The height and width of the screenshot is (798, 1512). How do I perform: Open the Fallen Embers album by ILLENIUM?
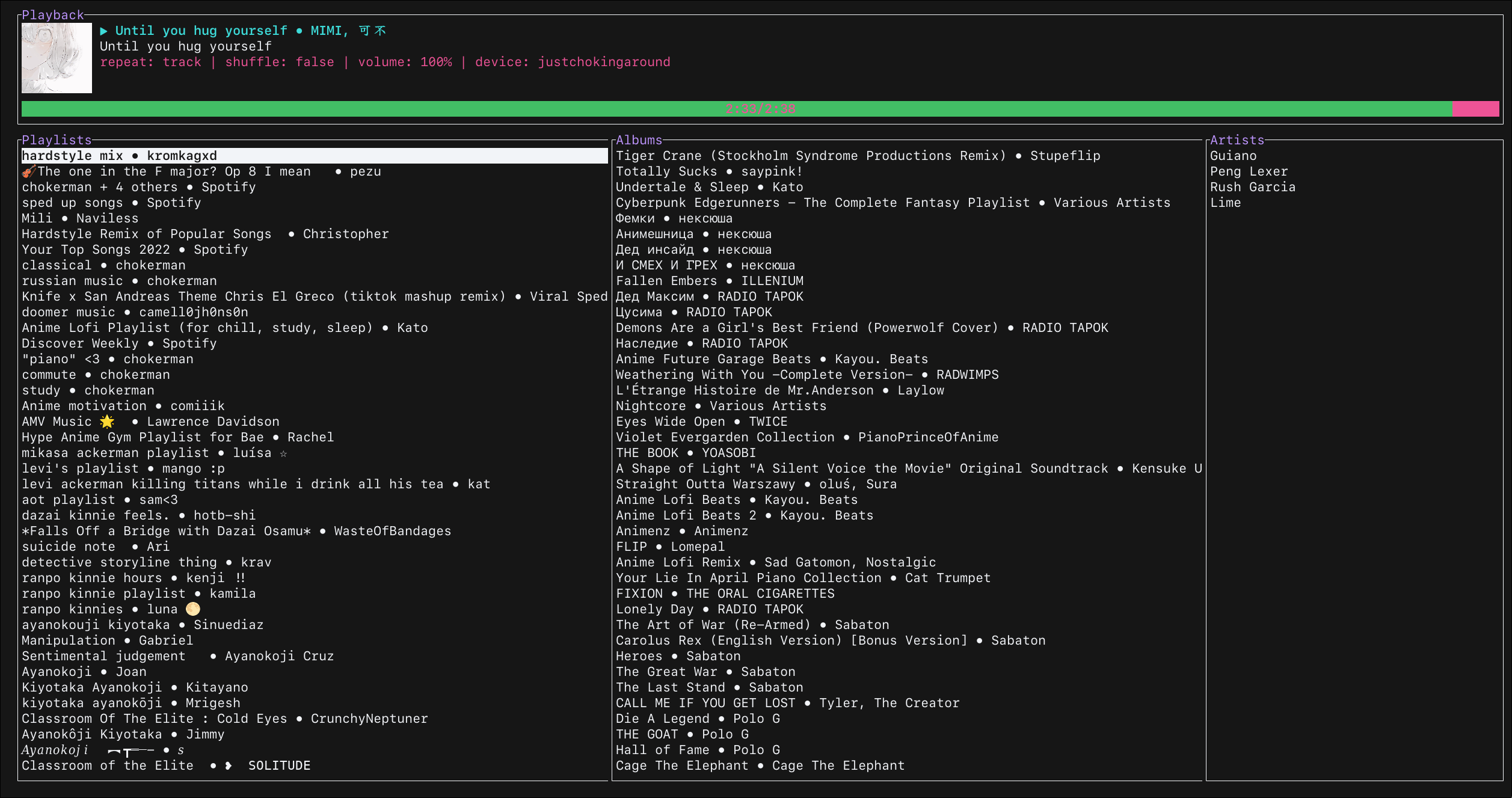point(709,281)
